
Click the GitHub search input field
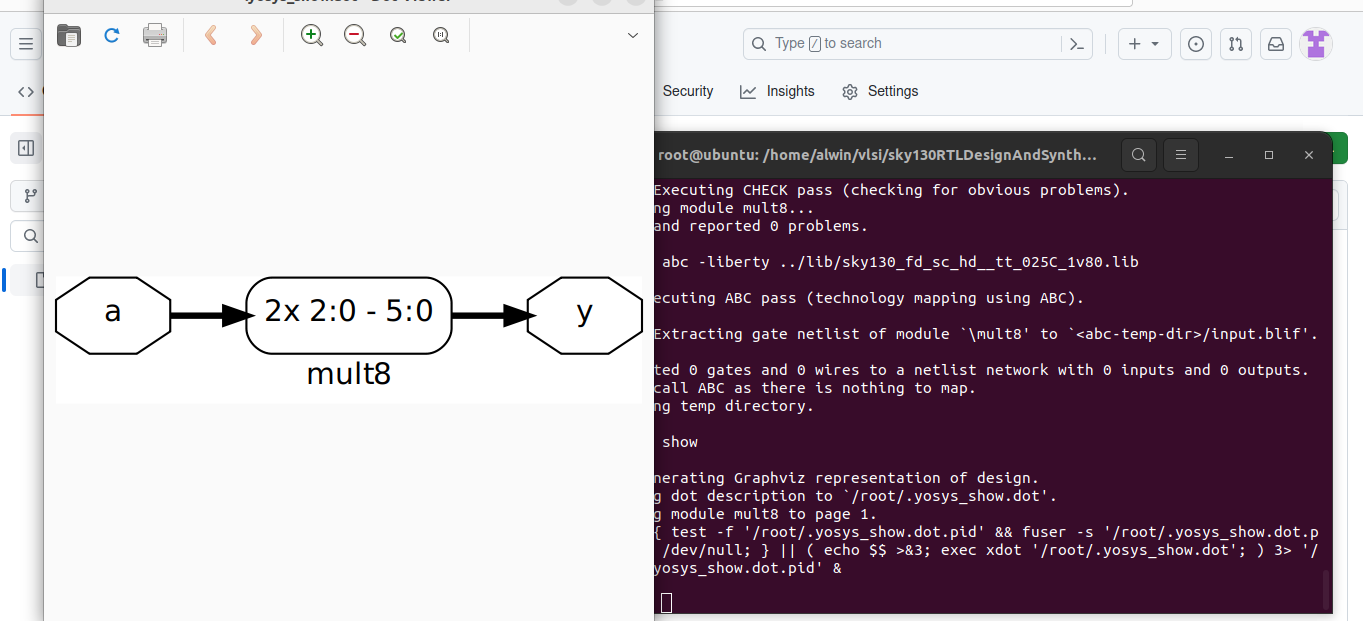point(900,43)
